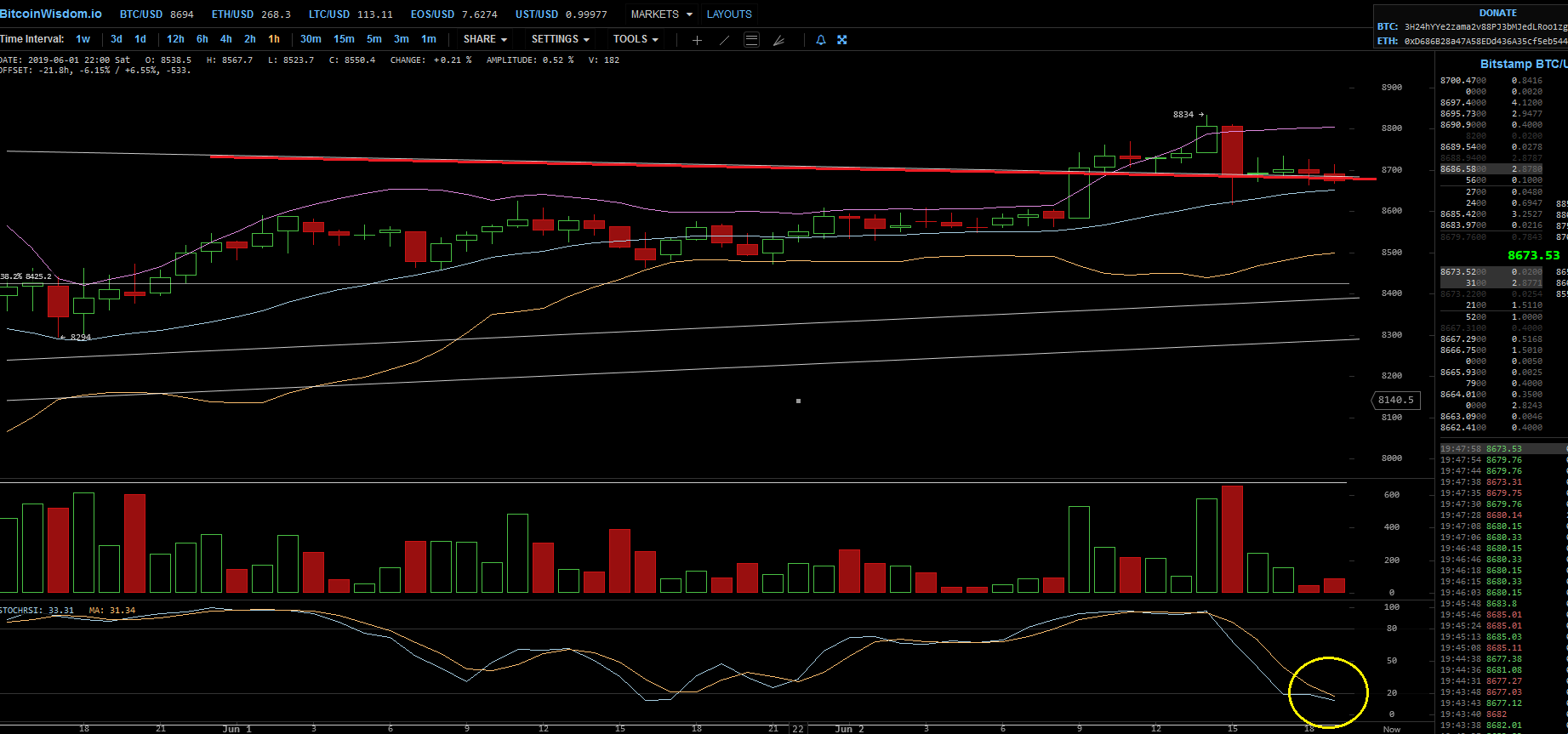Switch time interval to 30m
This screenshot has height=734, width=1568.
coord(311,39)
